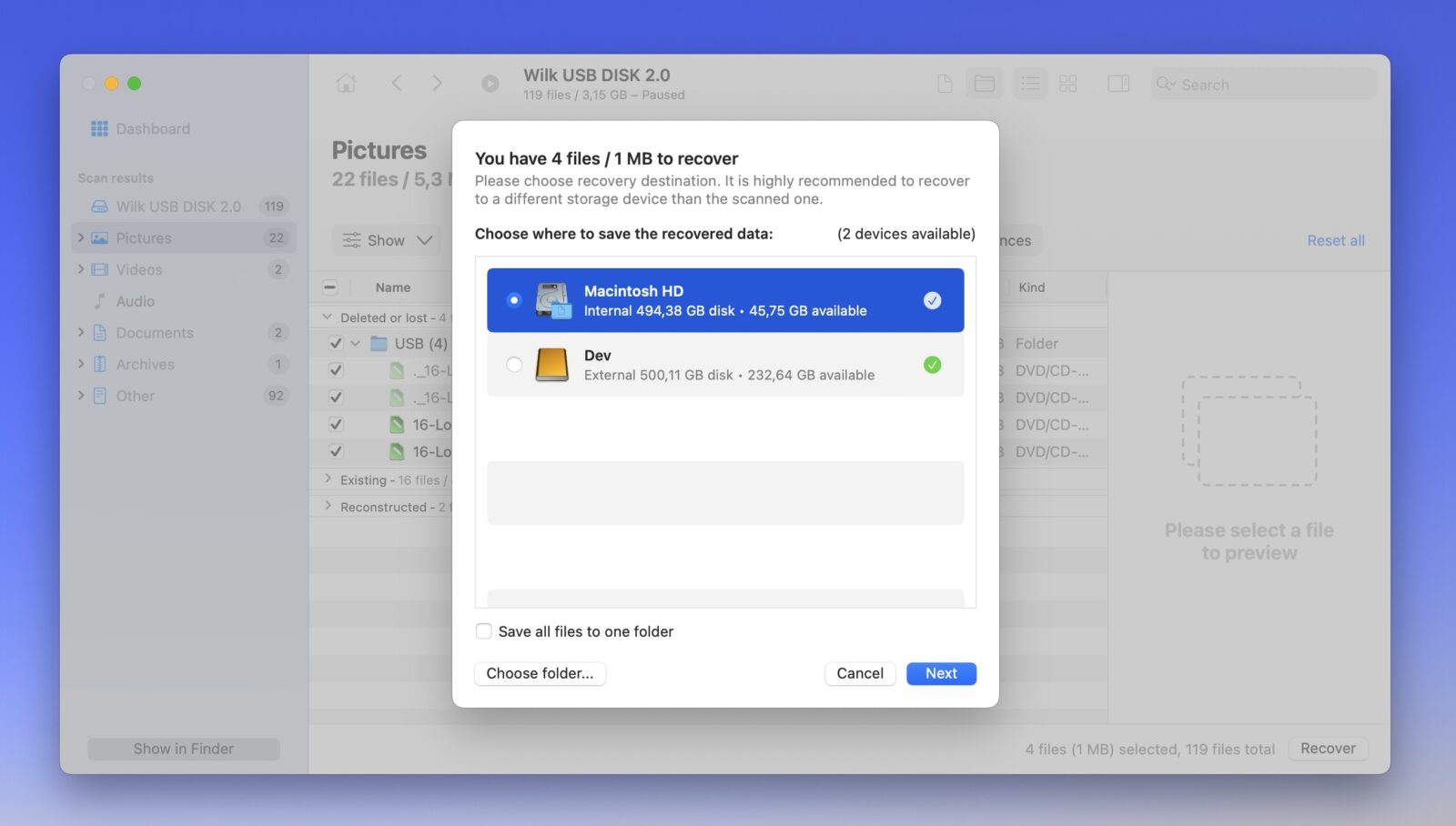
Task: Select the Dev external disk radio button
Action: pyautogui.click(x=514, y=365)
